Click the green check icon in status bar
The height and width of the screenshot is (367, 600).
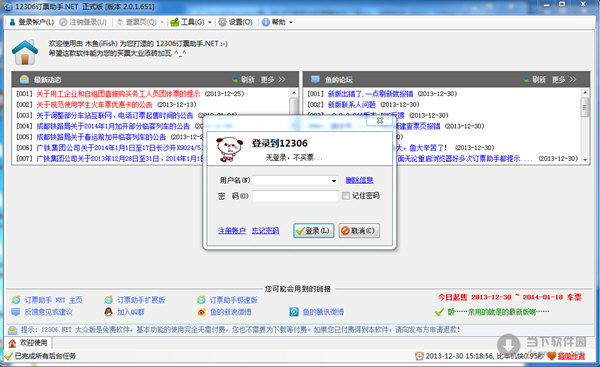[9, 356]
